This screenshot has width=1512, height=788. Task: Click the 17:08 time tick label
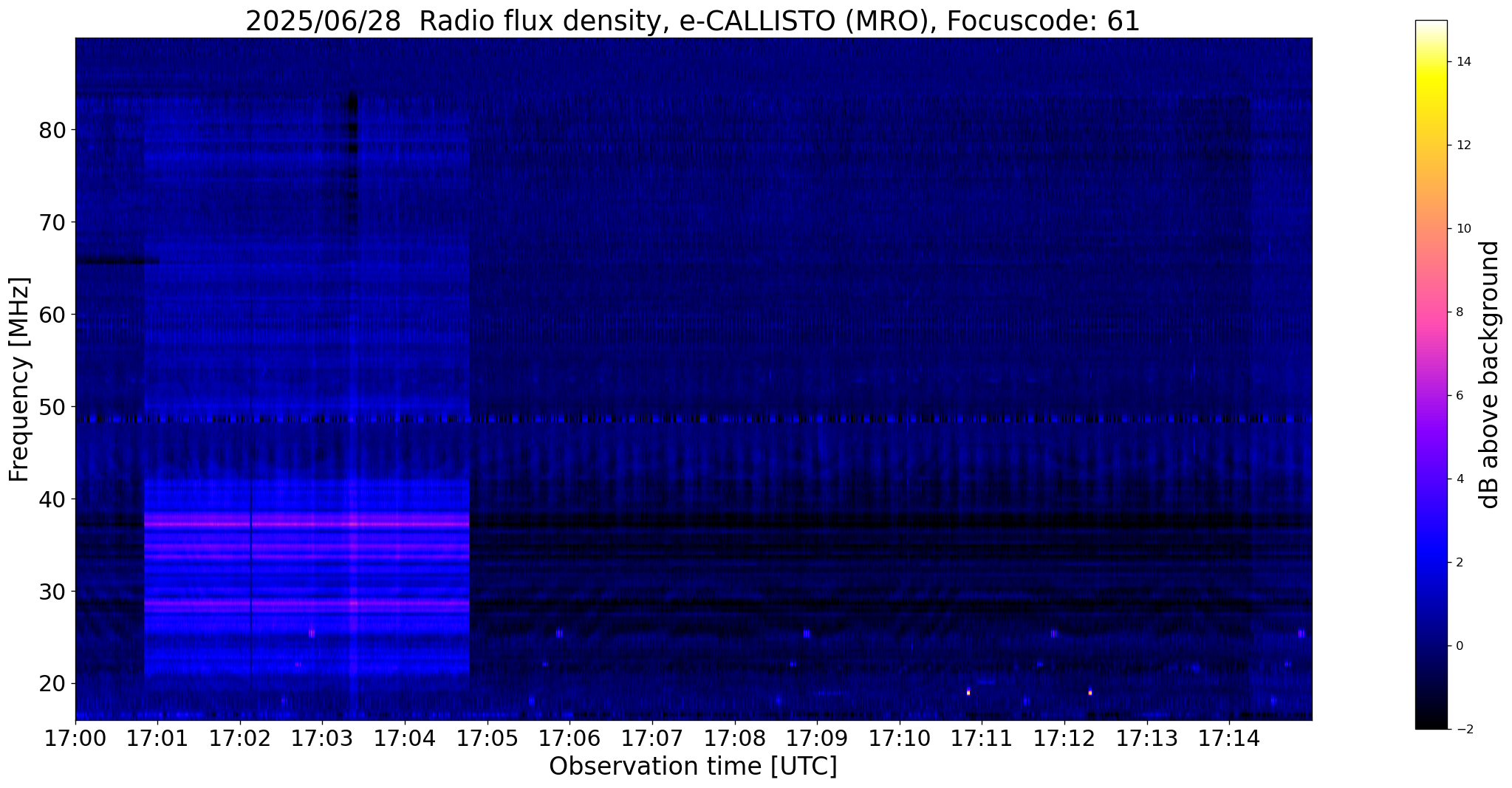tap(735, 739)
